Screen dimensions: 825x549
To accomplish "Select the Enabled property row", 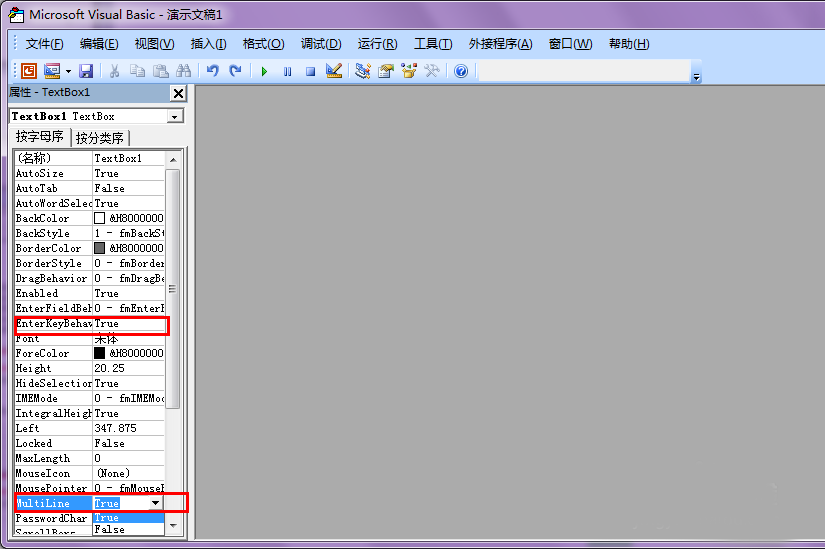I will 90,293.
